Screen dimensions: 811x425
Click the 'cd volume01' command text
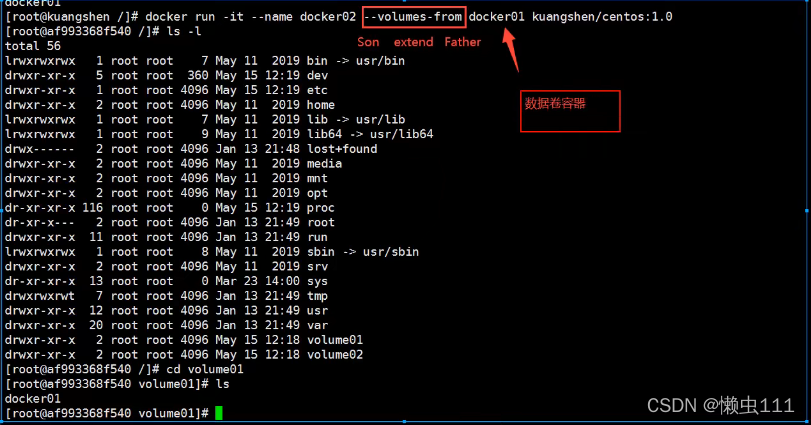205,370
